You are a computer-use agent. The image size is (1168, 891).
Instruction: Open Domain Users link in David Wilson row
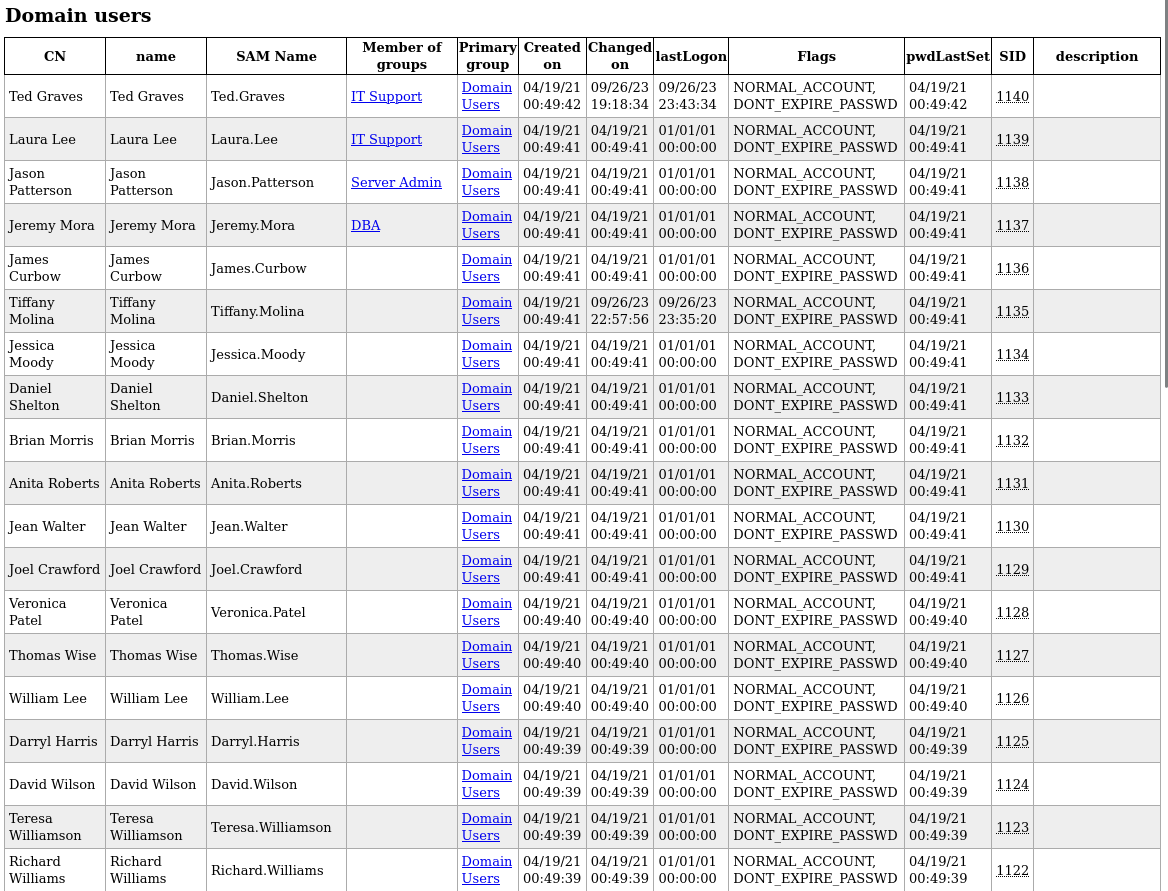pos(486,784)
